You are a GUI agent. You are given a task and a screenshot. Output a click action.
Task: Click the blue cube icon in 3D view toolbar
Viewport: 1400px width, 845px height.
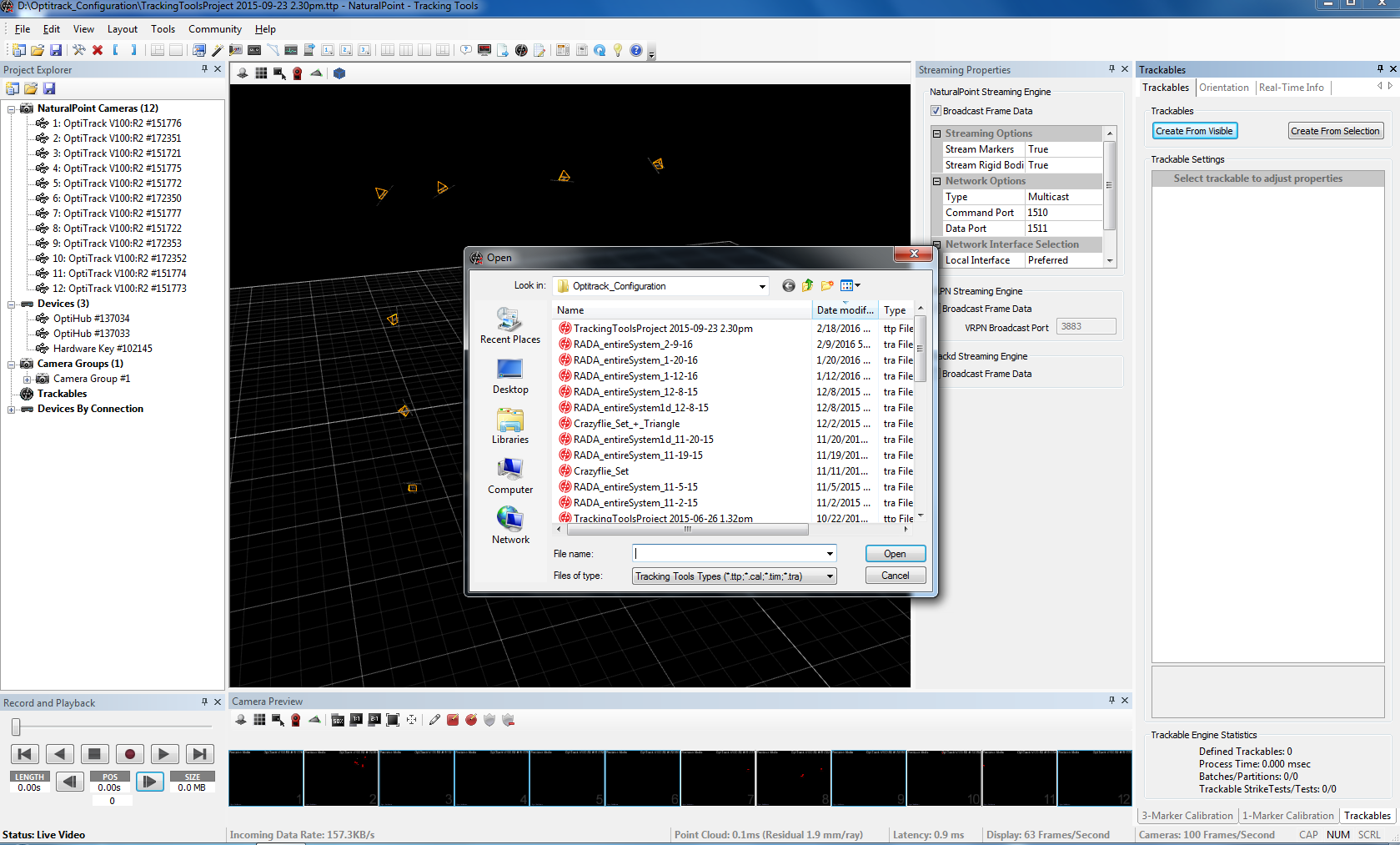click(339, 73)
